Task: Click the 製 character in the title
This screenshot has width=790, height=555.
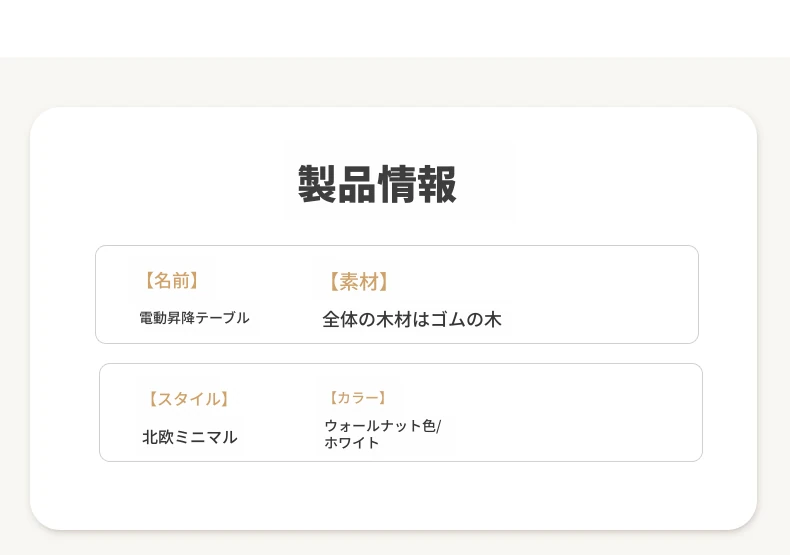Action: tap(317, 184)
